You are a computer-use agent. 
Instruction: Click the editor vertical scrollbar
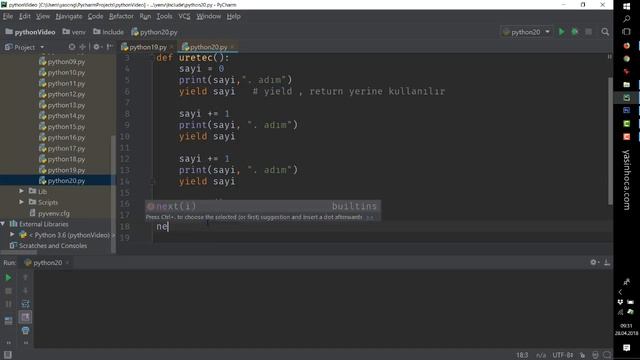point(610,141)
